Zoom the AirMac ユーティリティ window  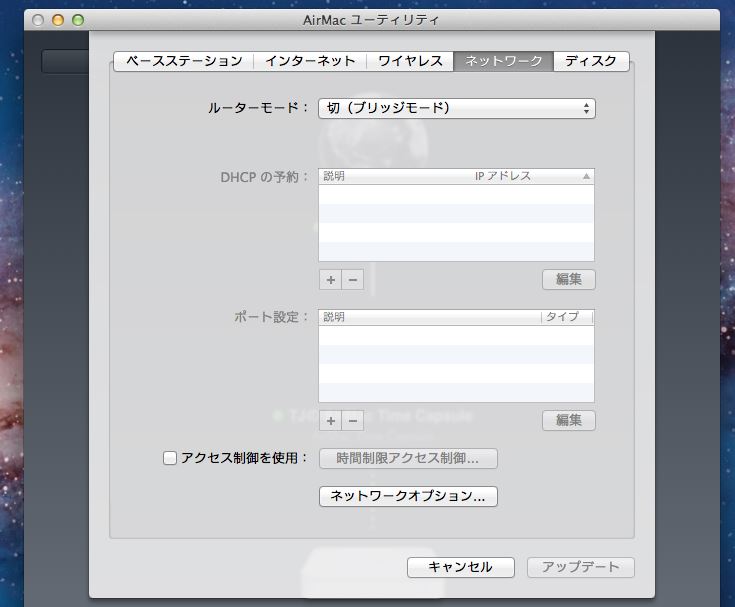click(x=78, y=20)
